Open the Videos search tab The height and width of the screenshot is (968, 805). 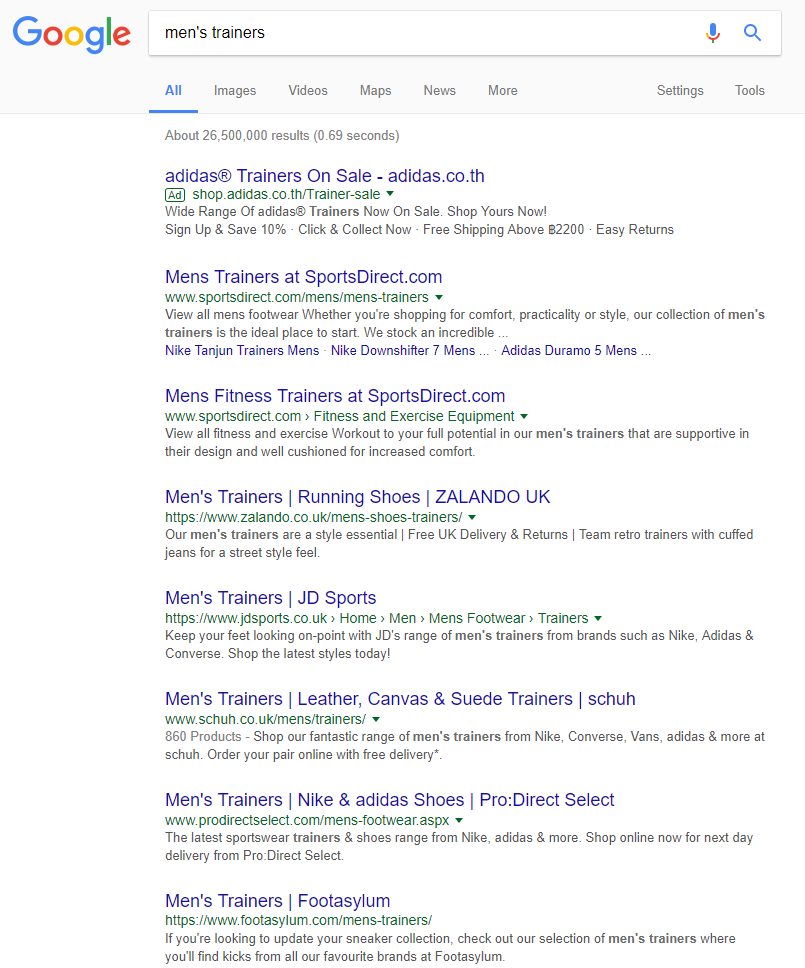308,90
